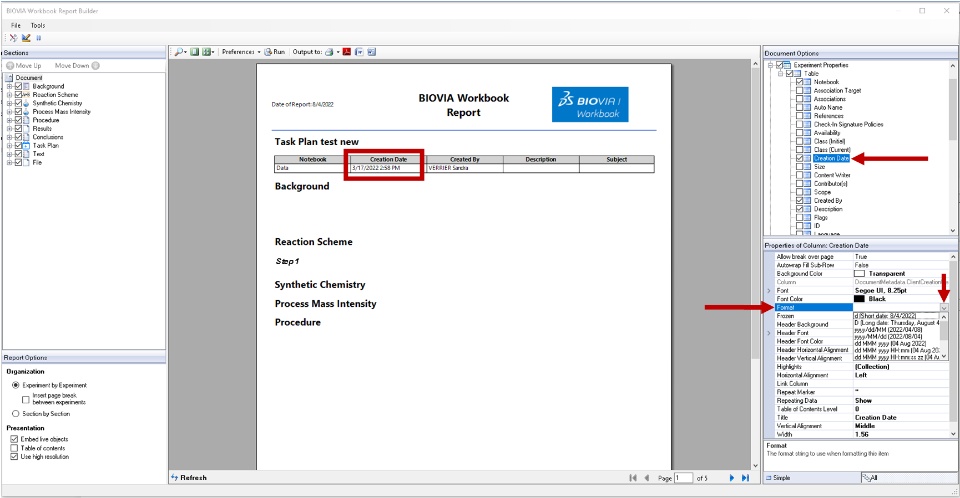Screen dimensions: 960x498
Task: Expand the Background section node
Action: click(9, 86)
